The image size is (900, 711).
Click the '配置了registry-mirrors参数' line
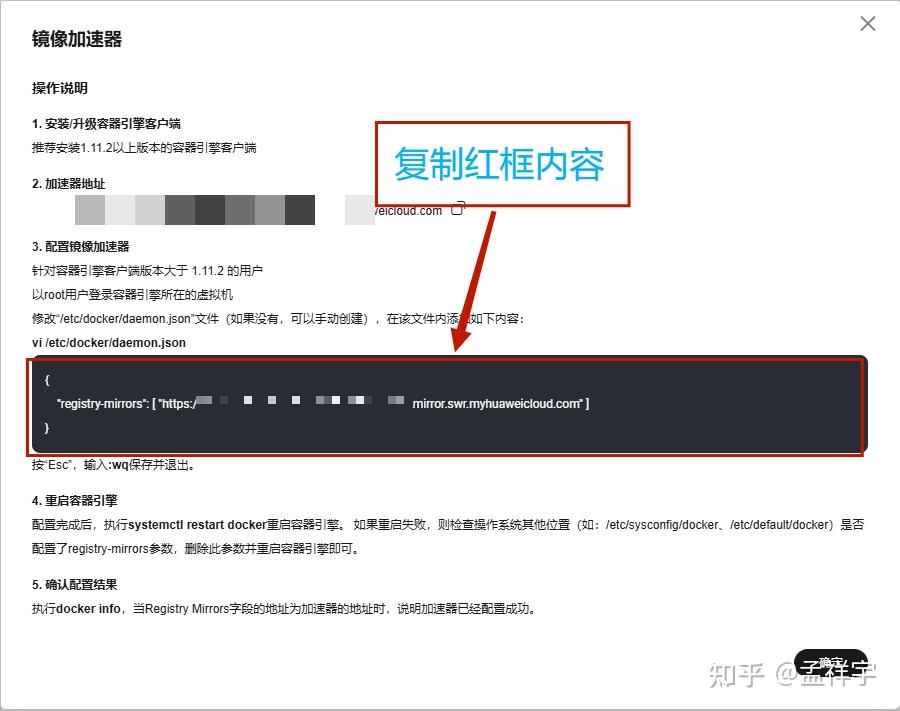196,549
